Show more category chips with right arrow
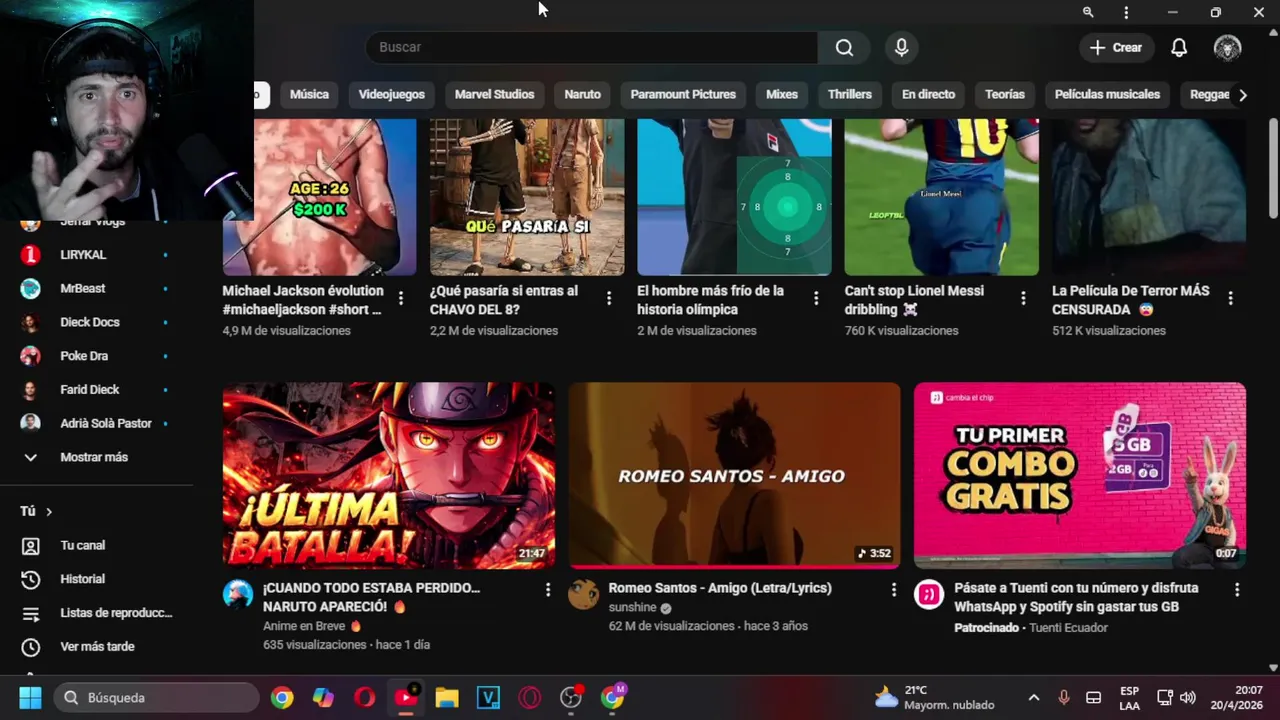 click(1242, 95)
